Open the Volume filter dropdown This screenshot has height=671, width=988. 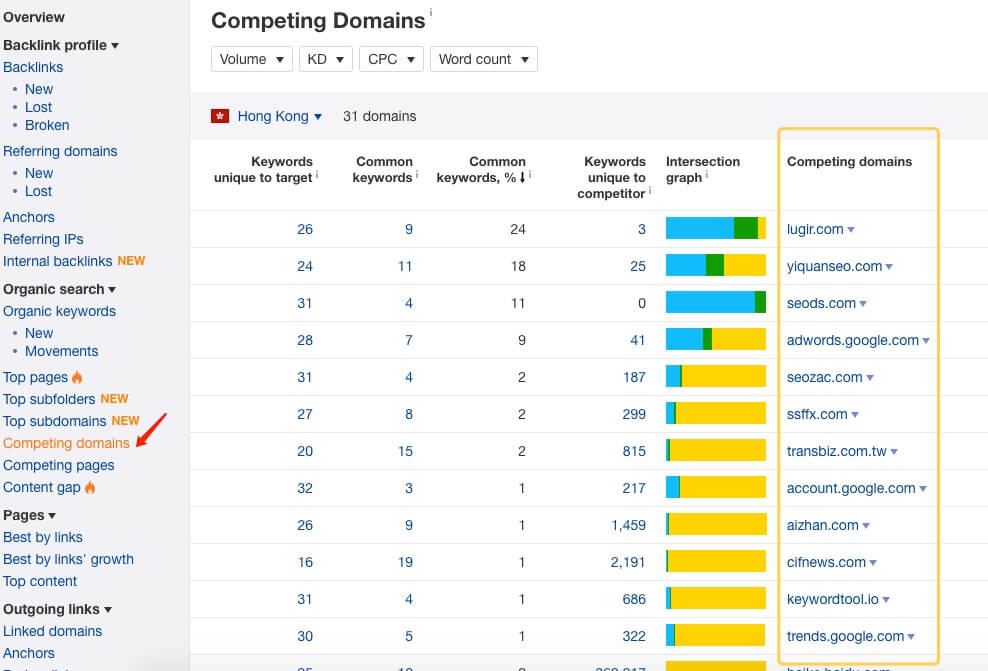[251, 59]
